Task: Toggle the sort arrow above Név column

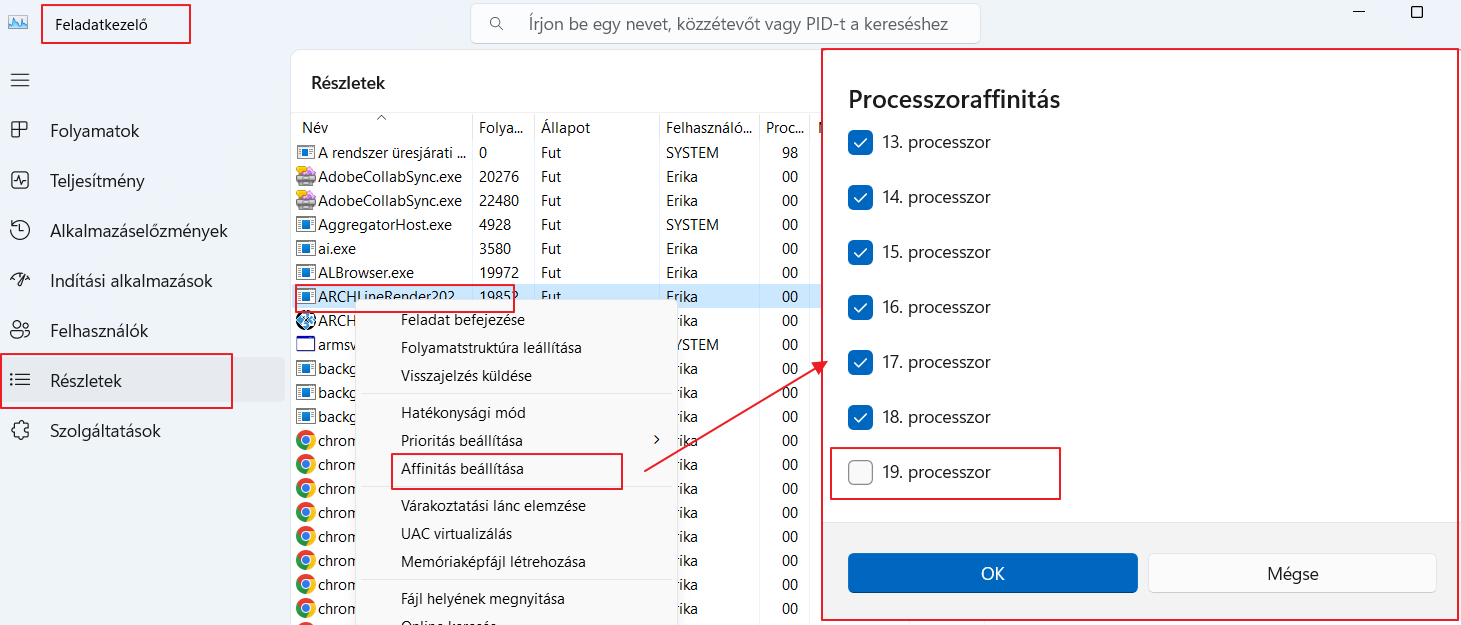Action: [381, 117]
